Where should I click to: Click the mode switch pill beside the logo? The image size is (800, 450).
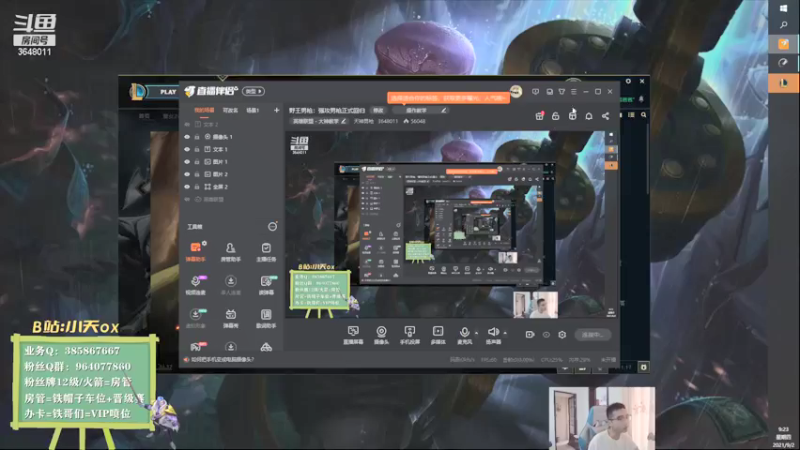(254, 91)
